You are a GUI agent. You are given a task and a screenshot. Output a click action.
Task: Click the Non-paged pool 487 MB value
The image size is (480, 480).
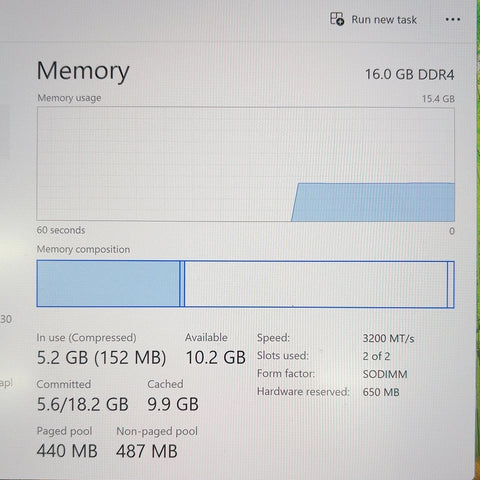[147, 451]
